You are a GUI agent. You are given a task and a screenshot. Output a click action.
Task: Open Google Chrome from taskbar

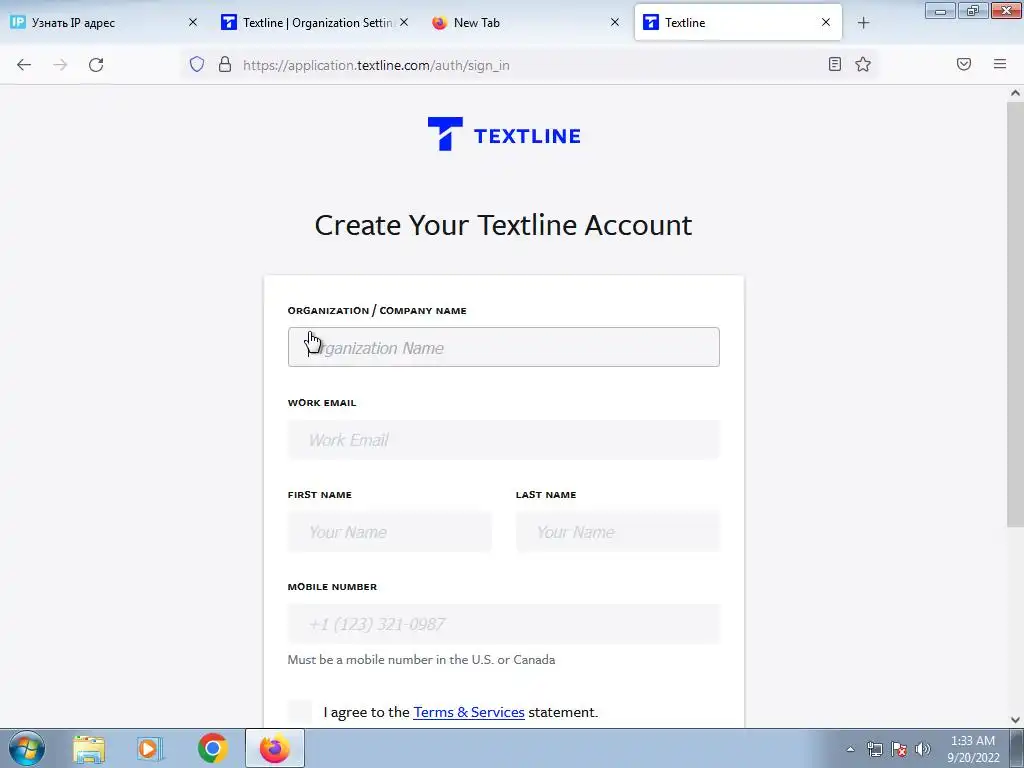pos(212,748)
